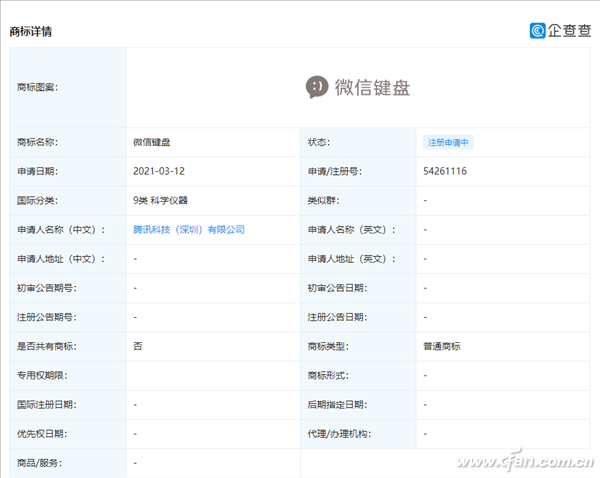Click the 专用权期限 label
This screenshot has height=478, width=600.
(x=42, y=375)
